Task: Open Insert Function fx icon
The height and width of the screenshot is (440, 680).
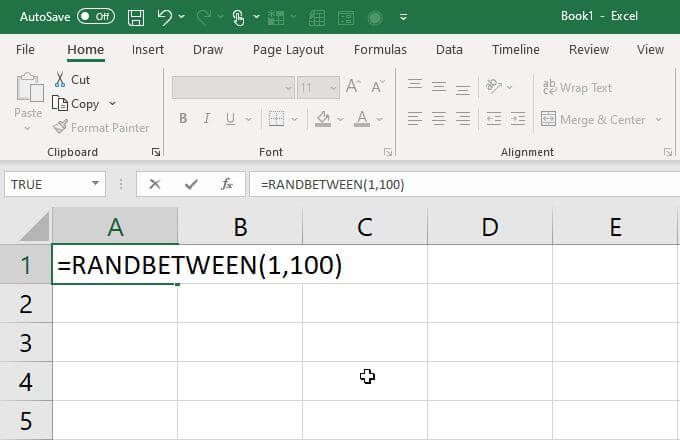Action: pos(227,184)
